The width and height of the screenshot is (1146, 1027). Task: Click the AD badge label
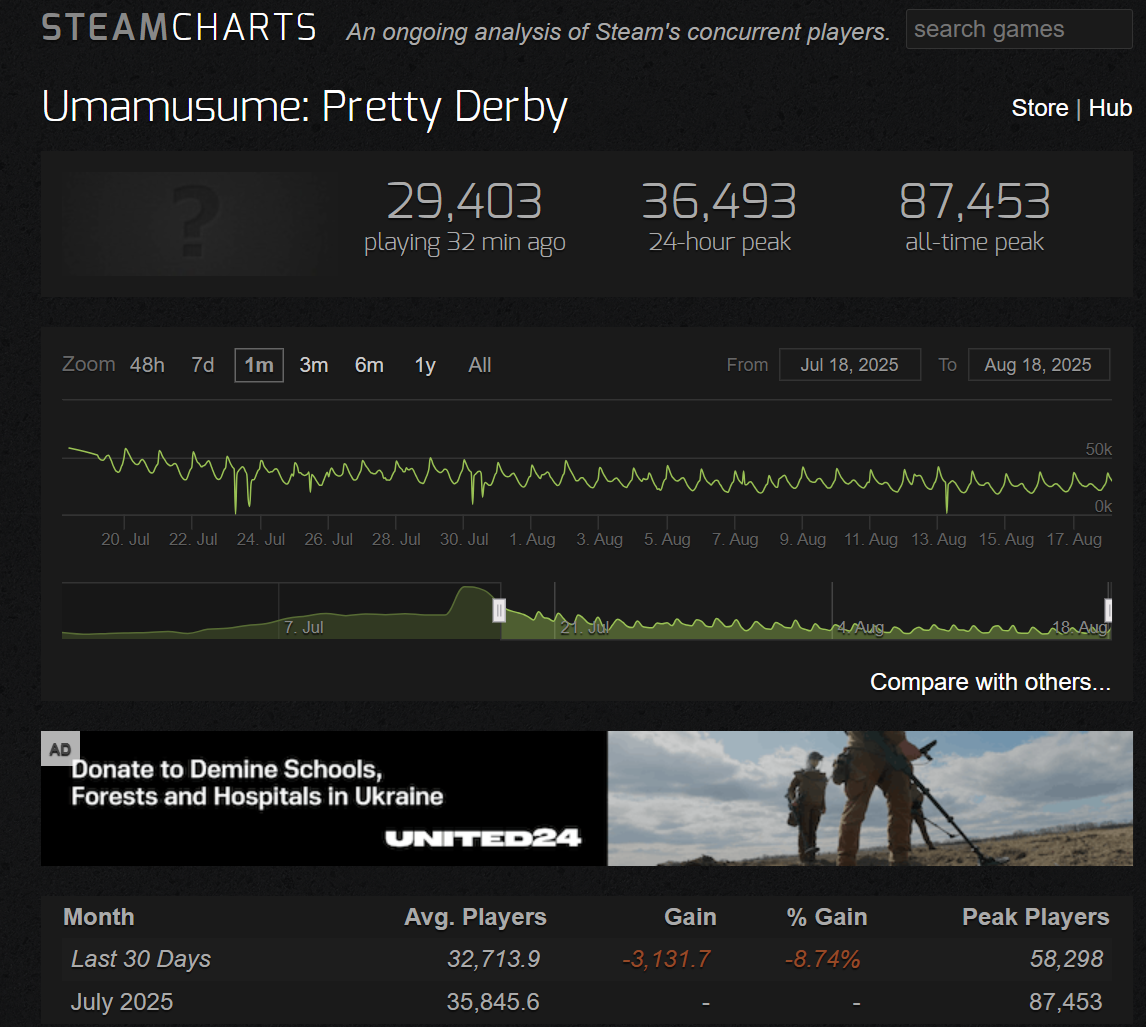coord(60,749)
